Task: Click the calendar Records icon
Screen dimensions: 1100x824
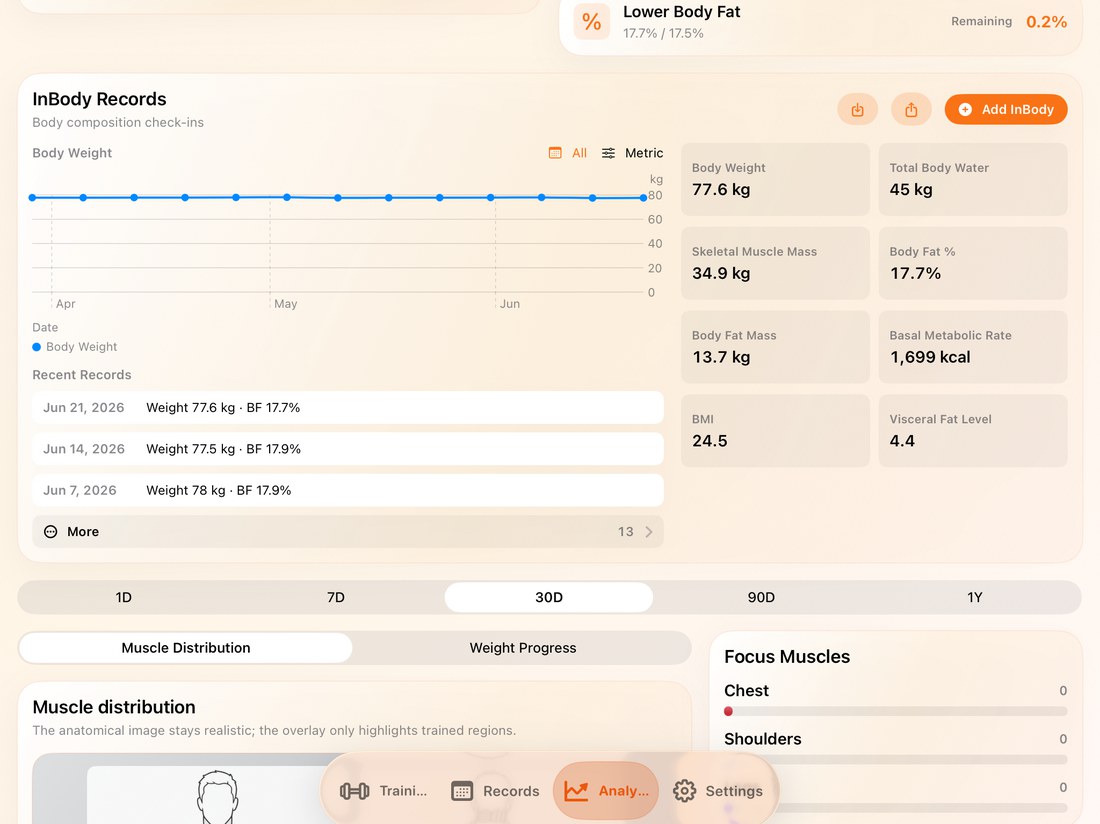Action: click(462, 791)
